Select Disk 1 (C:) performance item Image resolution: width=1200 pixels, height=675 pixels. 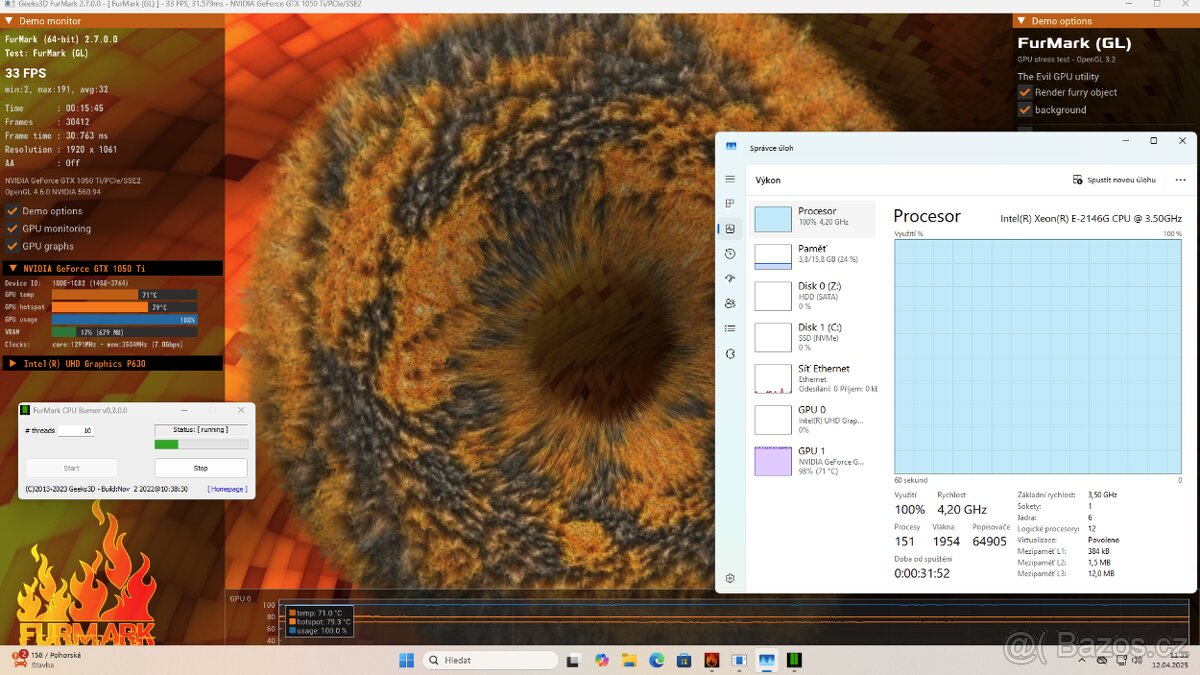tap(812, 337)
